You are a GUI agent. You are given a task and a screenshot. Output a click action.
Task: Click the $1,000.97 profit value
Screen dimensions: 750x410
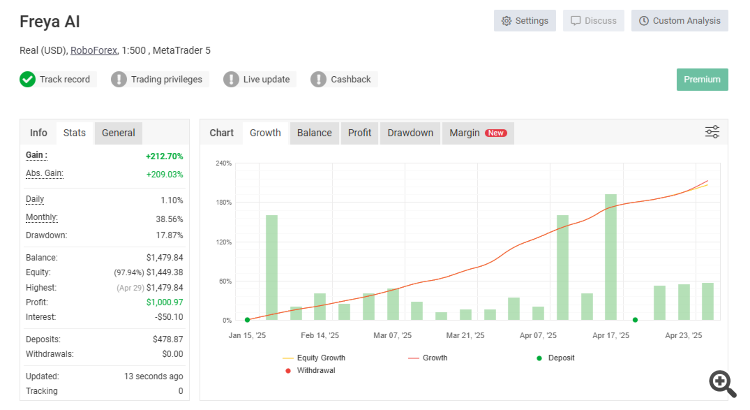point(165,302)
